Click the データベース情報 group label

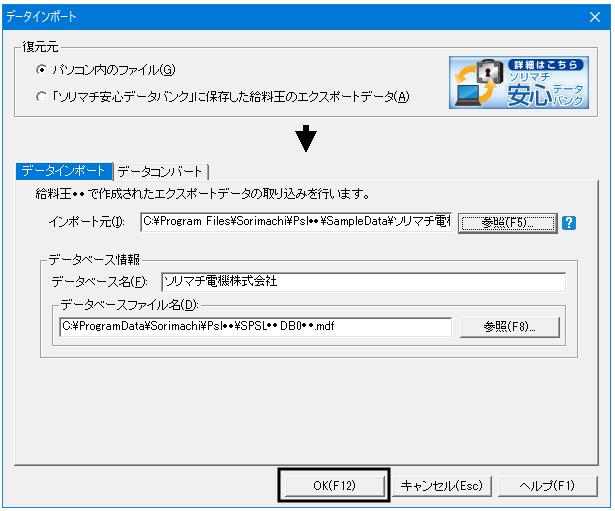[x=94, y=259]
